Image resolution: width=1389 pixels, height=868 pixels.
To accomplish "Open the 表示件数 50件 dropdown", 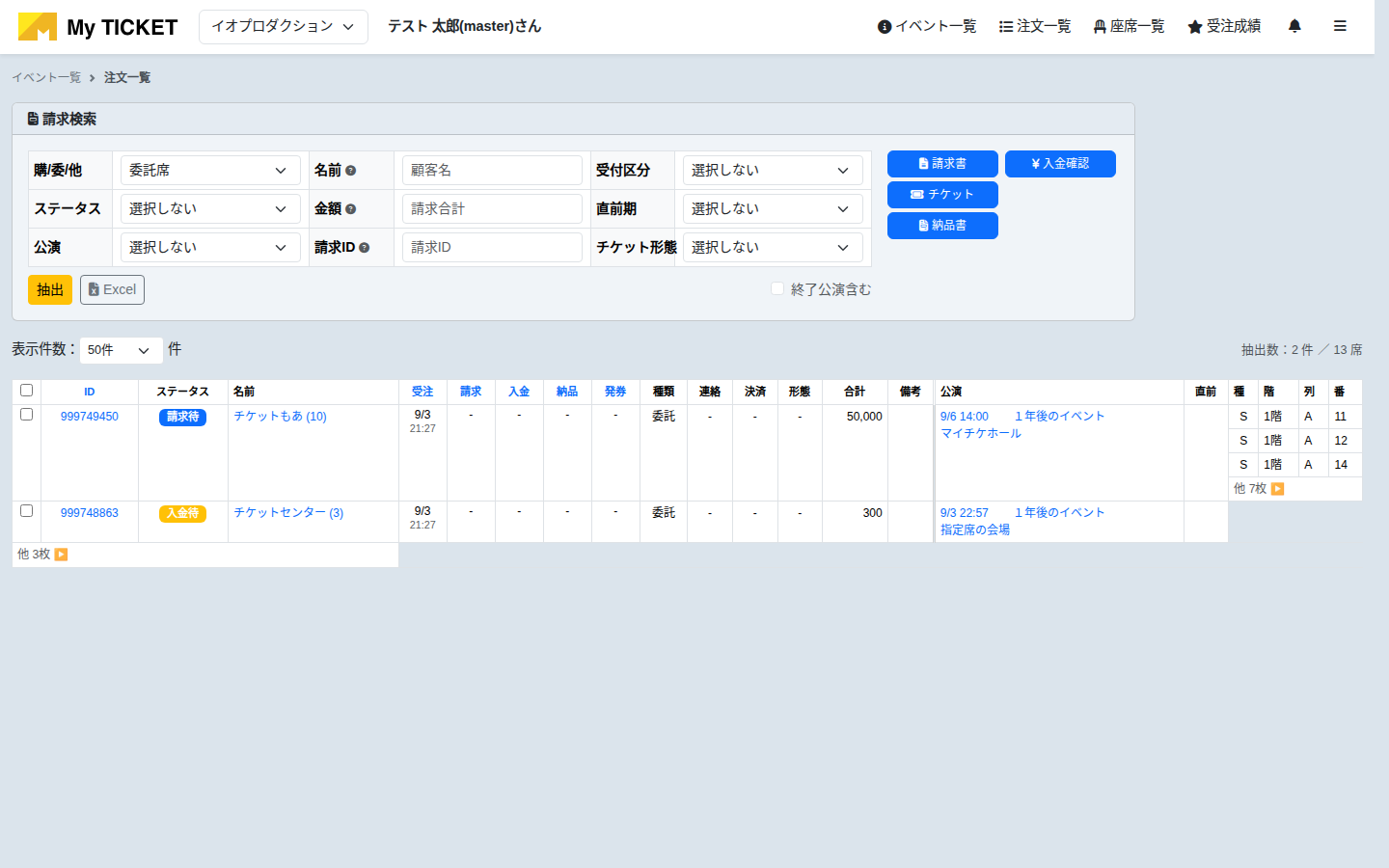I will point(121,350).
